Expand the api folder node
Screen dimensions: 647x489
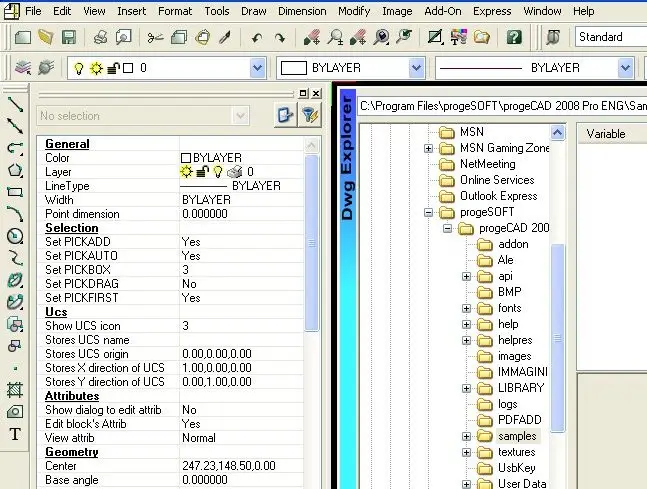click(466, 276)
